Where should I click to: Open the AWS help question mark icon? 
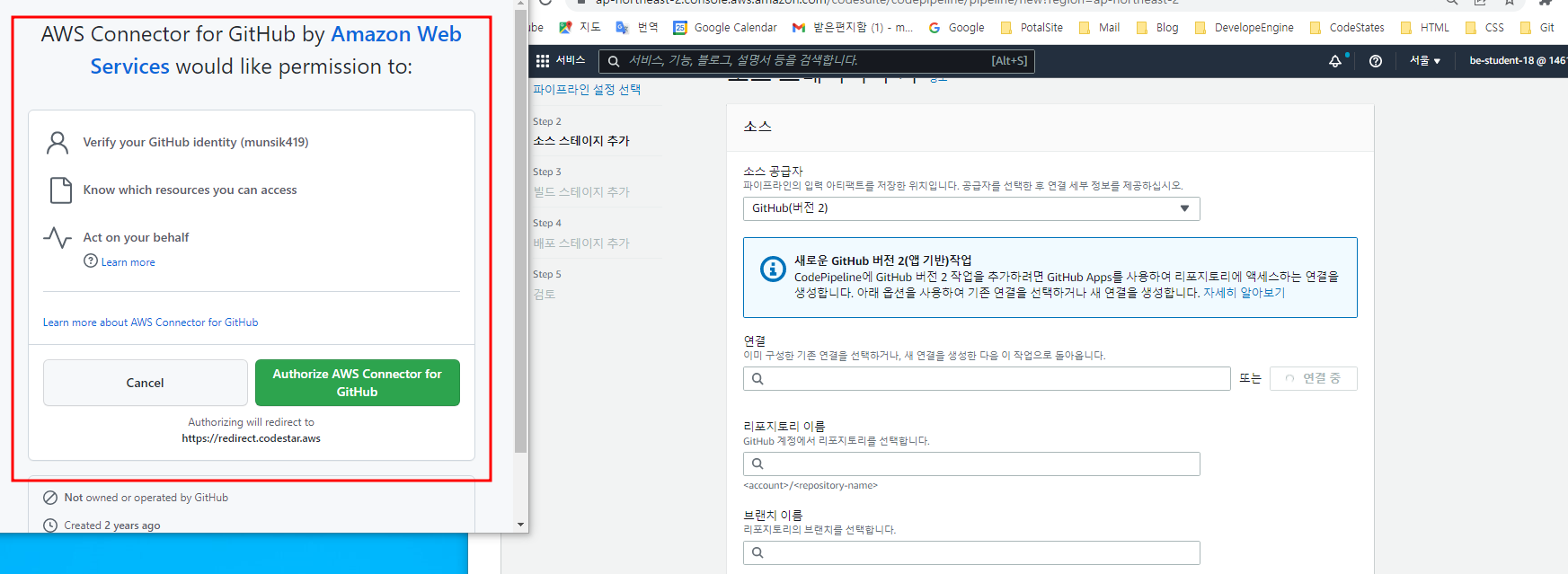[1376, 61]
